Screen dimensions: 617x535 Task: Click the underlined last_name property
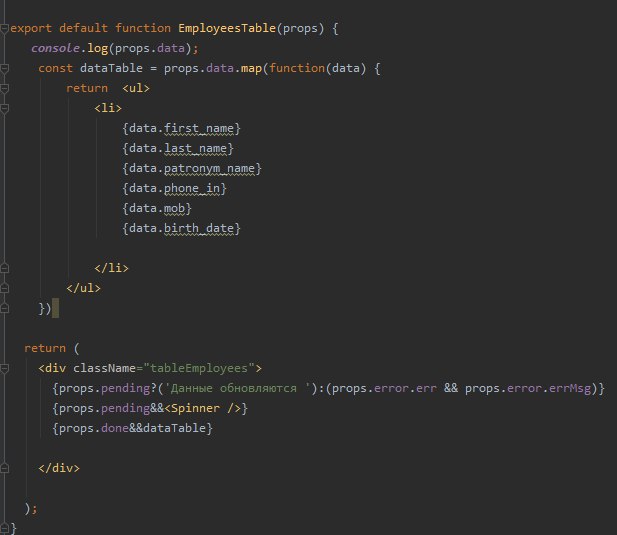point(195,149)
